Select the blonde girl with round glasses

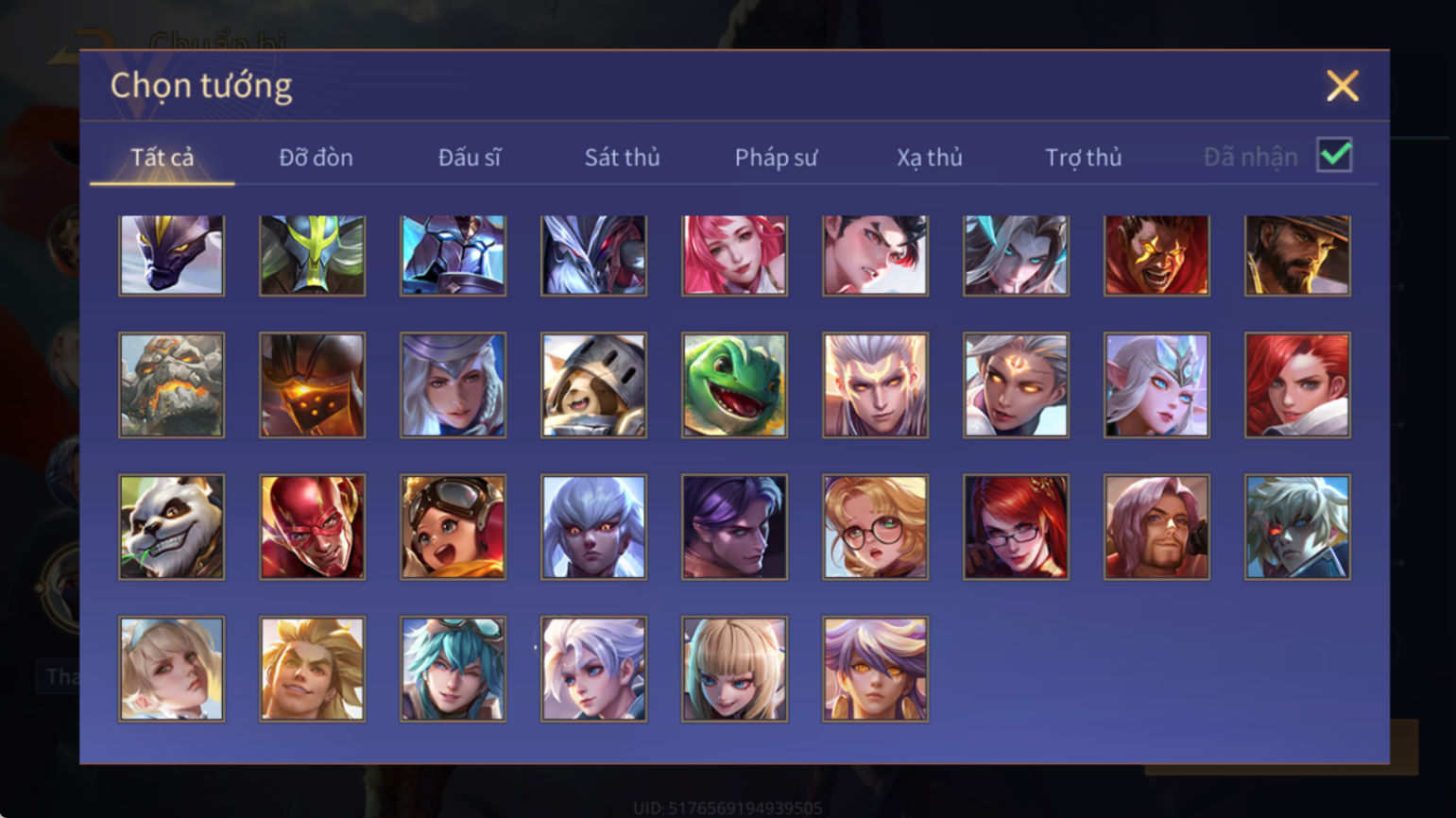point(875,526)
